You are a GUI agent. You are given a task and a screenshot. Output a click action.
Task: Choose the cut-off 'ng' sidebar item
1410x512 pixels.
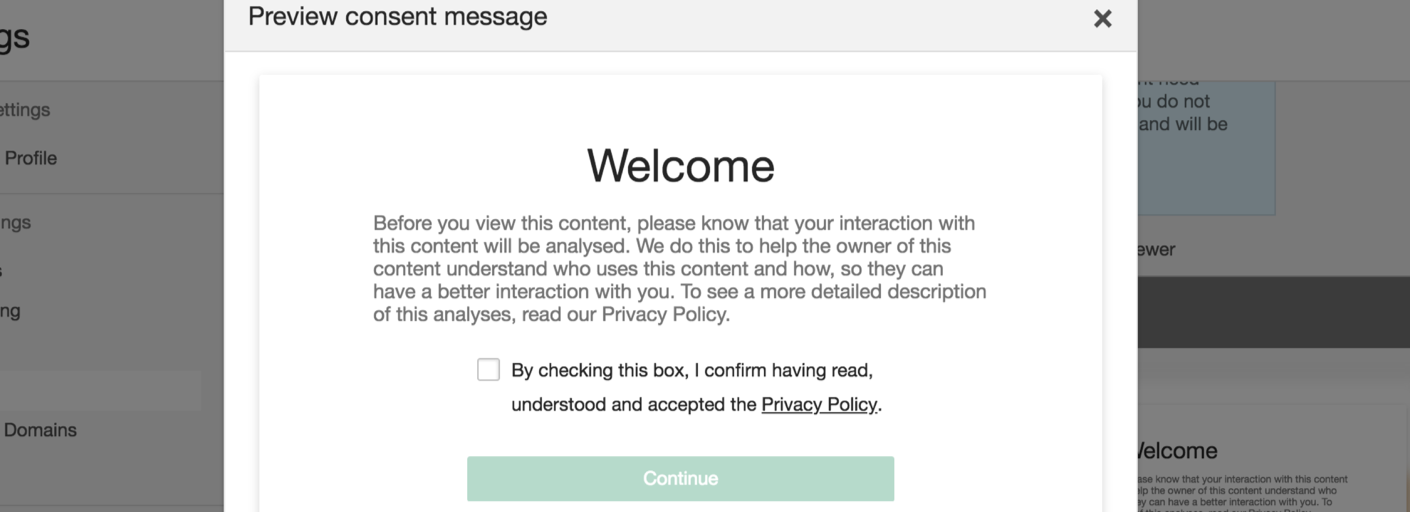[x=10, y=311]
